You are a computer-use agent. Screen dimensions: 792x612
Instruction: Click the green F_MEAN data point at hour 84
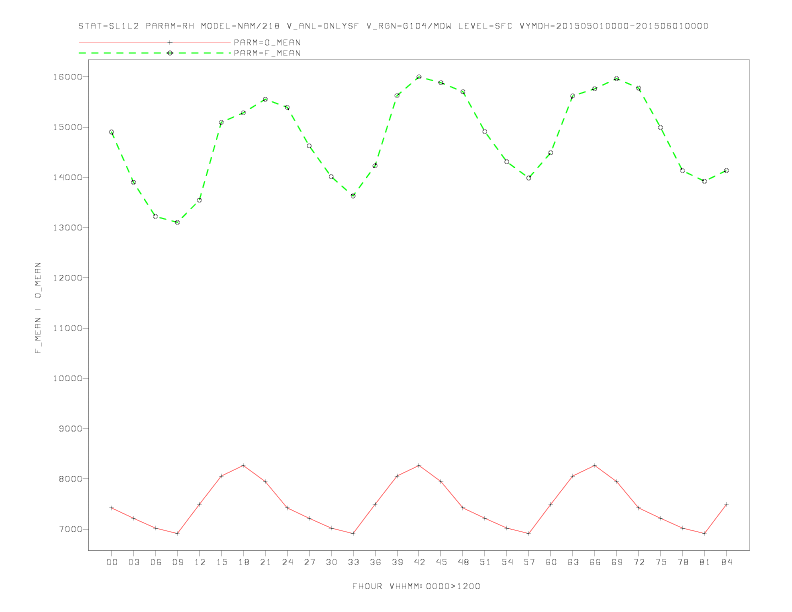tap(727, 171)
